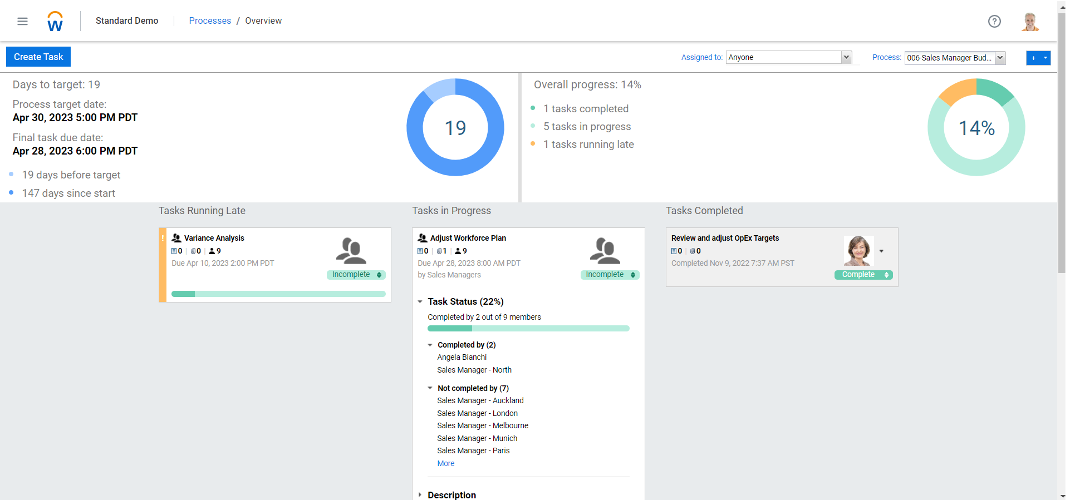1066x500 pixels.
Task: Open the Process selection dropdown
Action: coord(955,58)
